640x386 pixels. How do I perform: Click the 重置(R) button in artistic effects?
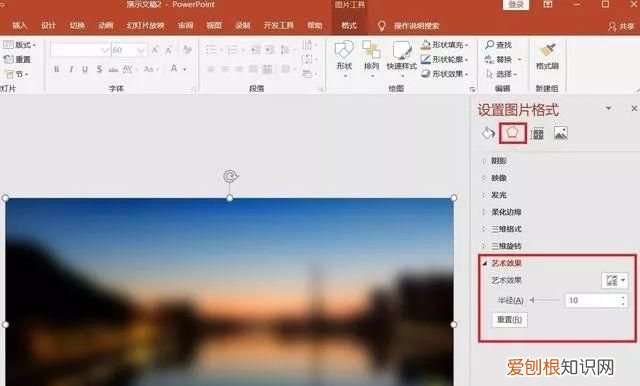[509, 319]
